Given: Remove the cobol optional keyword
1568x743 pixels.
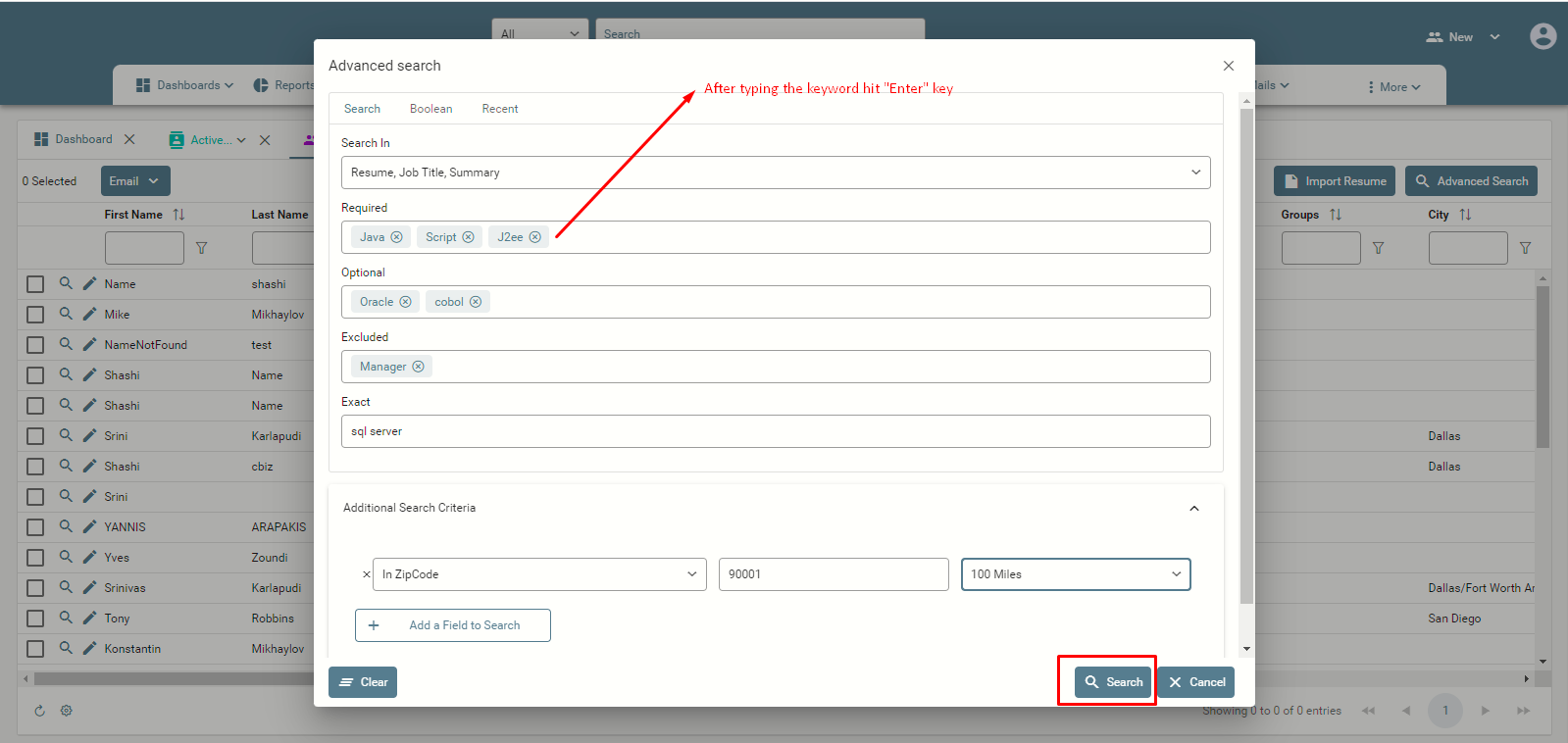Looking at the screenshot, I should (x=475, y=302).
